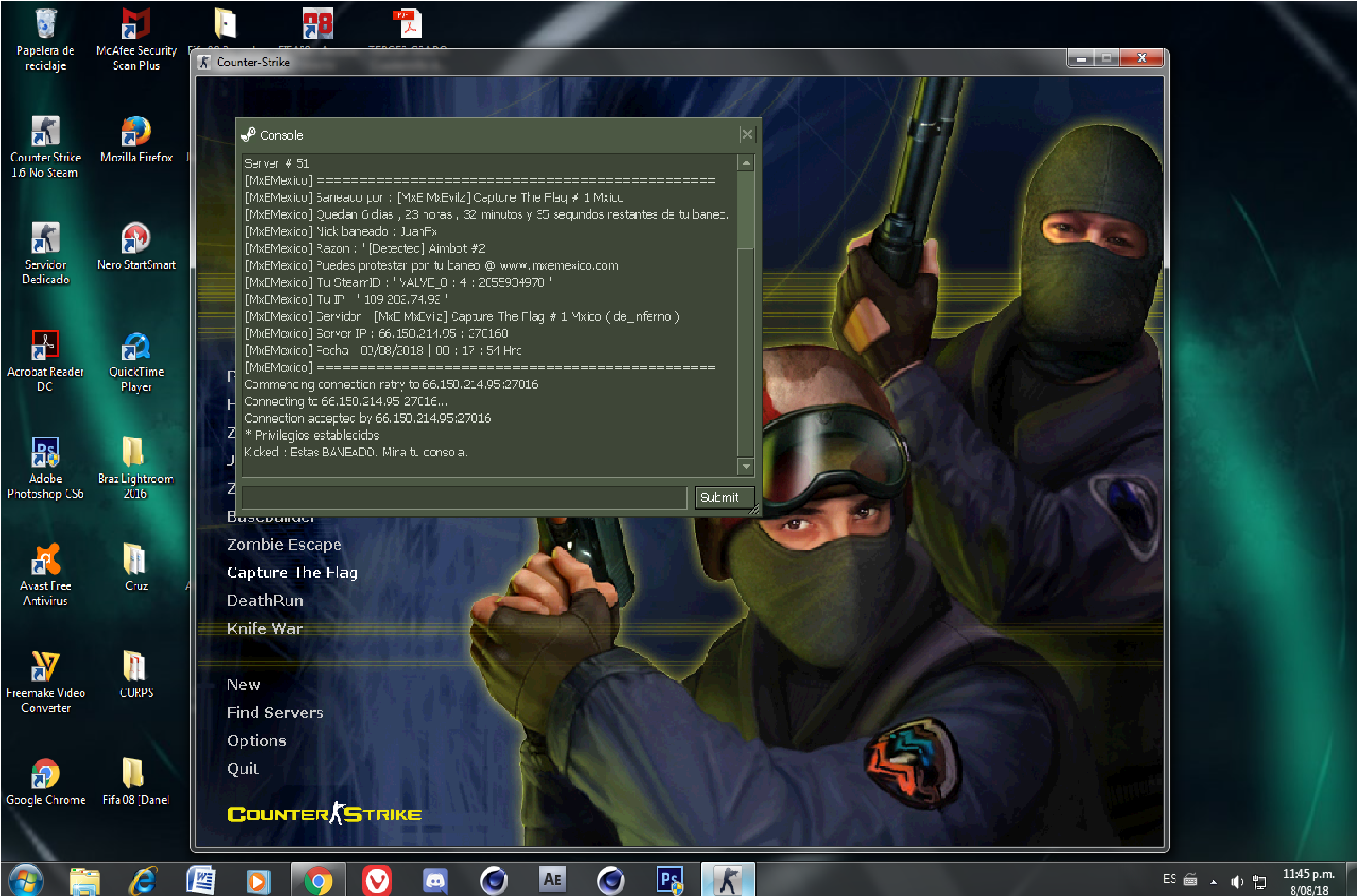Open the Options menu entry

[x=256, y=740]
